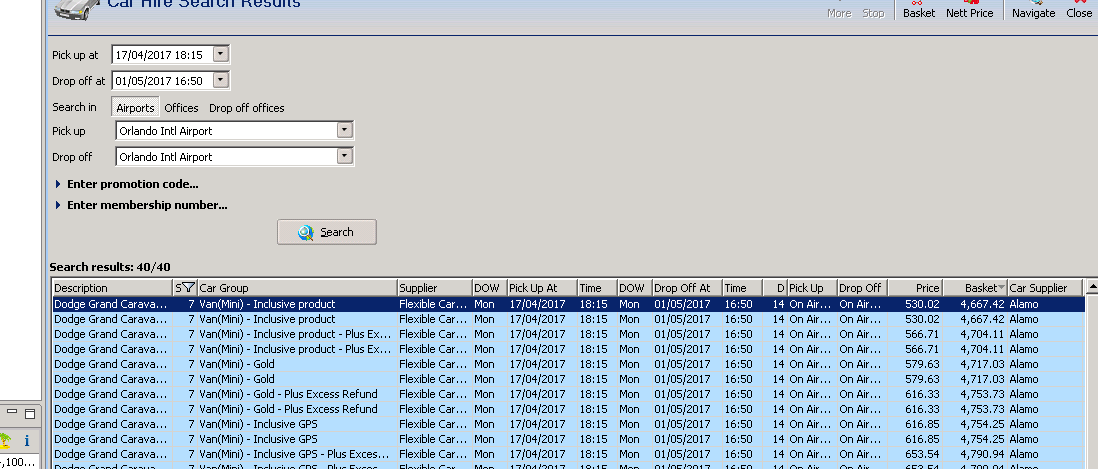Switch to the Offices search tab
1098x469 pixels.
181,108
